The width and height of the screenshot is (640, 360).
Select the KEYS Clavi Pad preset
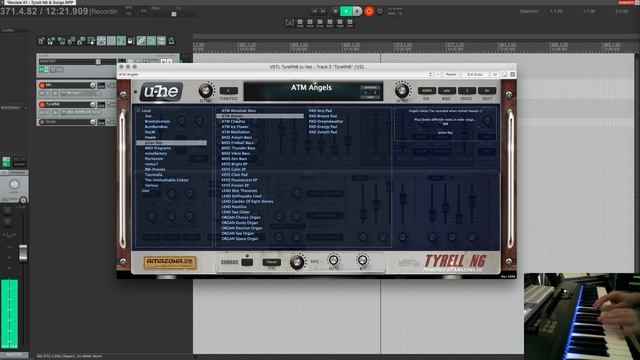point(234,175)
